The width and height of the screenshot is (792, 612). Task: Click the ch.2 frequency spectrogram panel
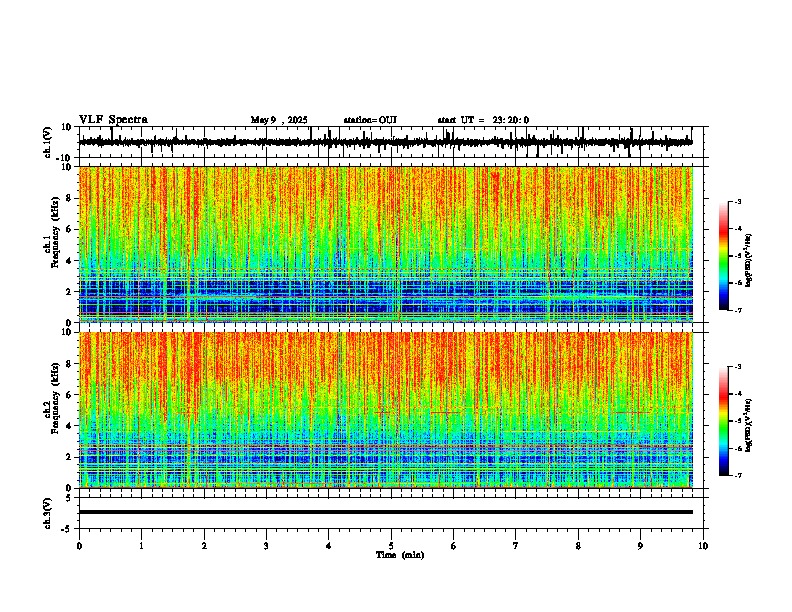pyautogui.click(x=386, y=410)
